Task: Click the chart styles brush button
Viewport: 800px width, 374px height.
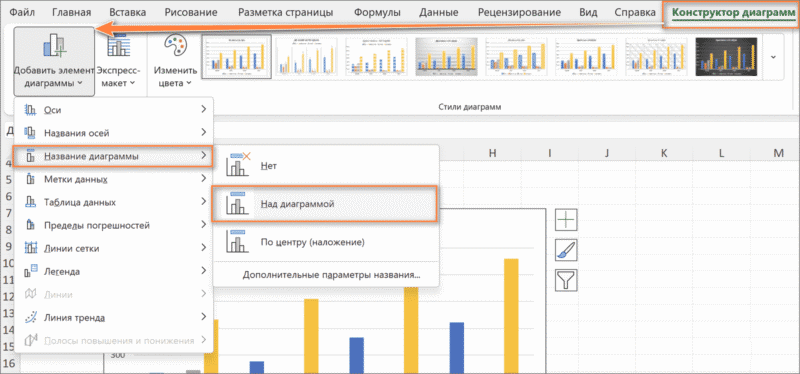Action: [x=566, y=250]
